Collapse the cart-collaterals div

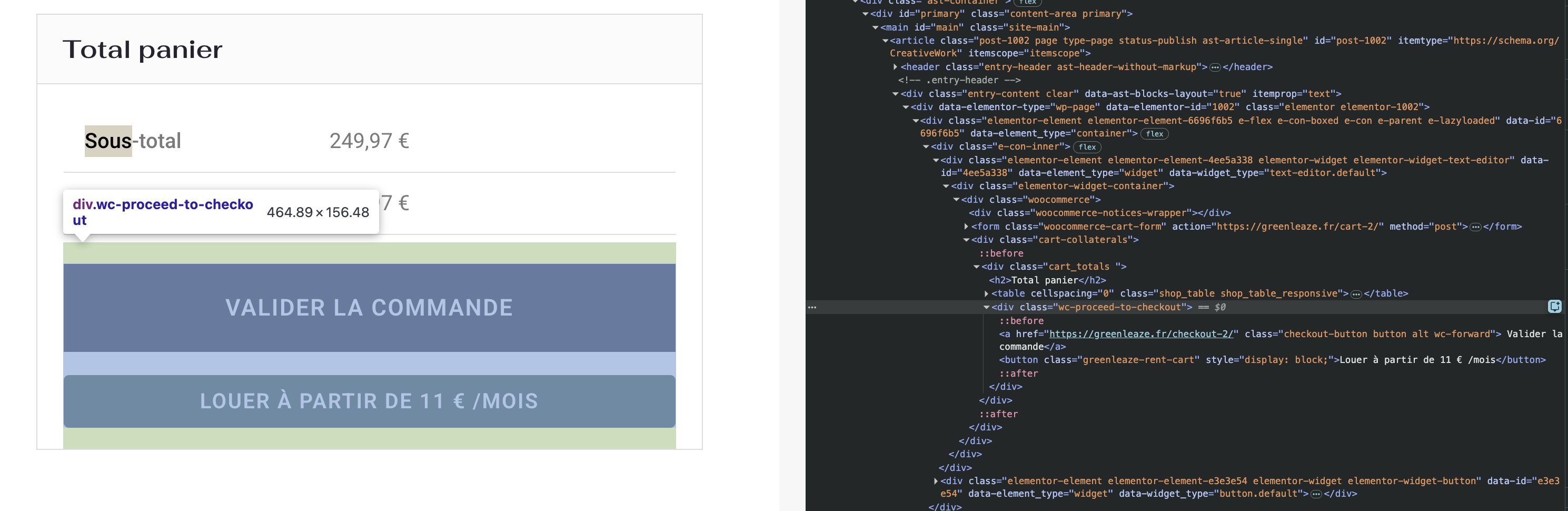click(x=967, y=240)
